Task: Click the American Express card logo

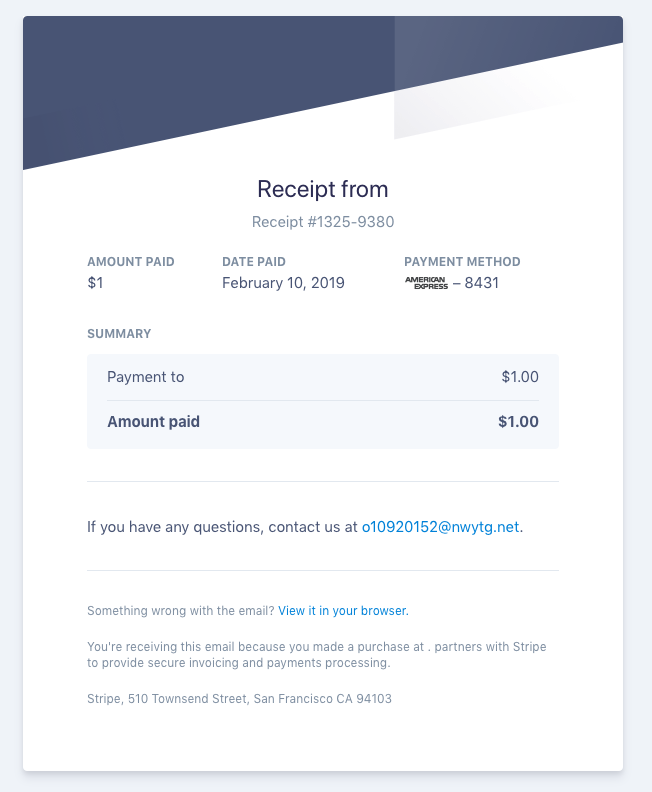Action: click(426, 283)
